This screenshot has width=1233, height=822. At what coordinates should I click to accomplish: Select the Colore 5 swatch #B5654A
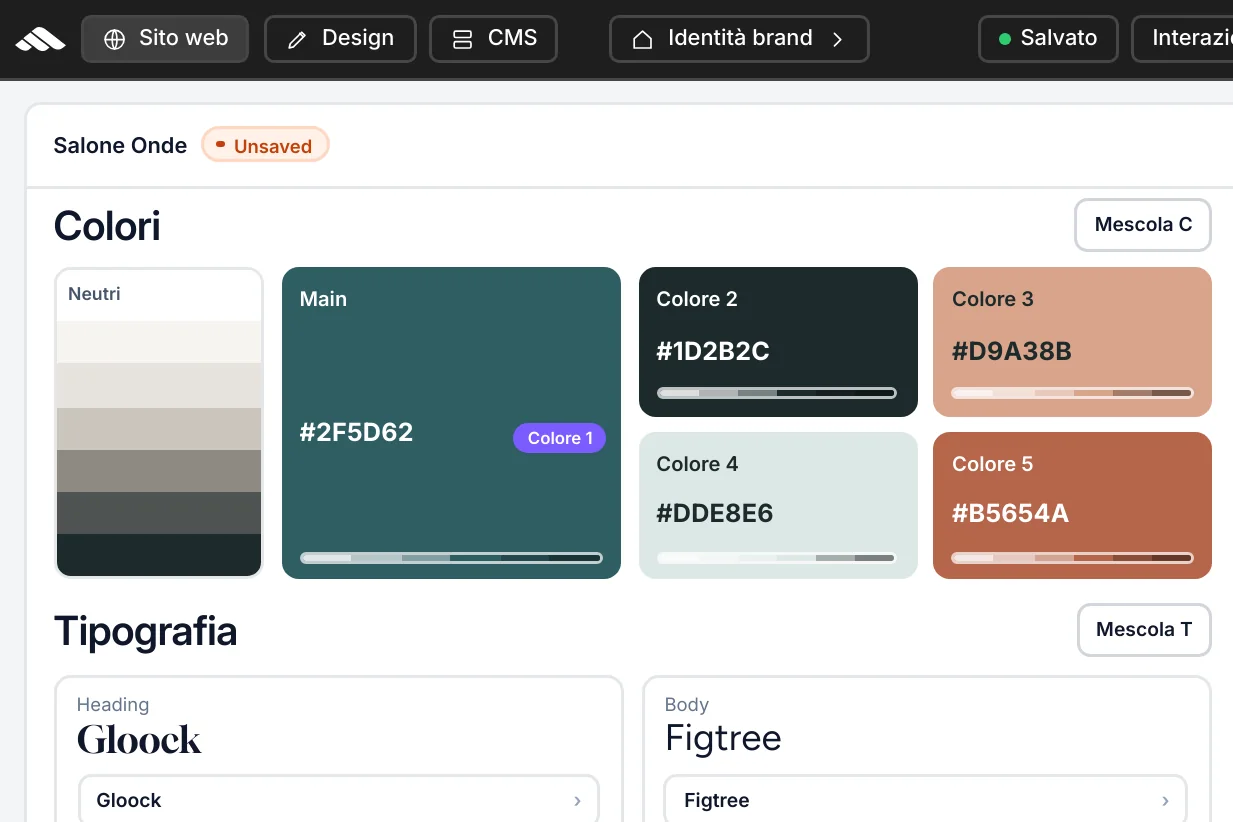1072,505
